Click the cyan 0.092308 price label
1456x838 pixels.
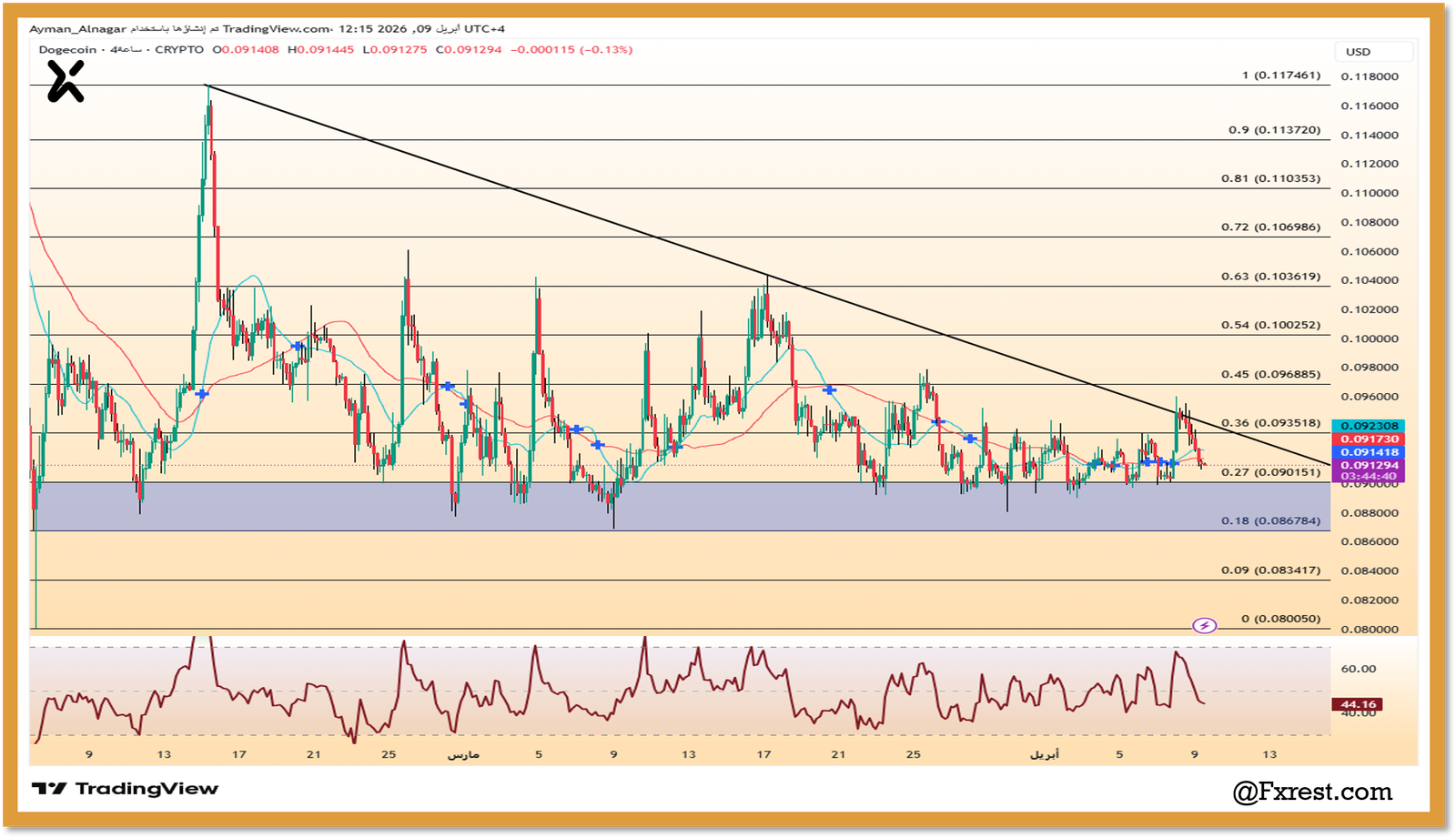(1369, 426)
